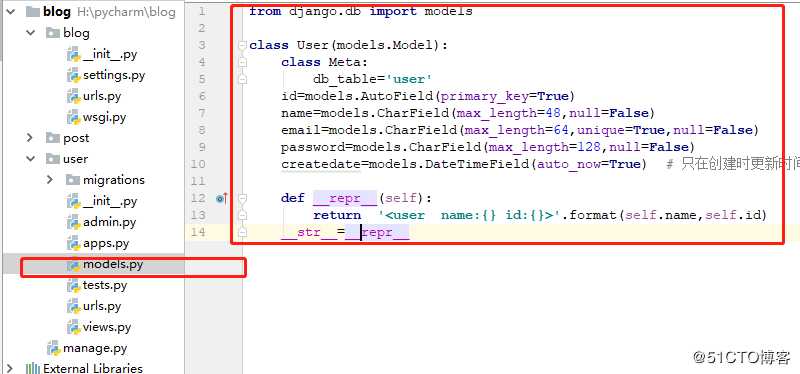Click the tests.py Python file icon
800x374 pixels.
tap(74, 285)
